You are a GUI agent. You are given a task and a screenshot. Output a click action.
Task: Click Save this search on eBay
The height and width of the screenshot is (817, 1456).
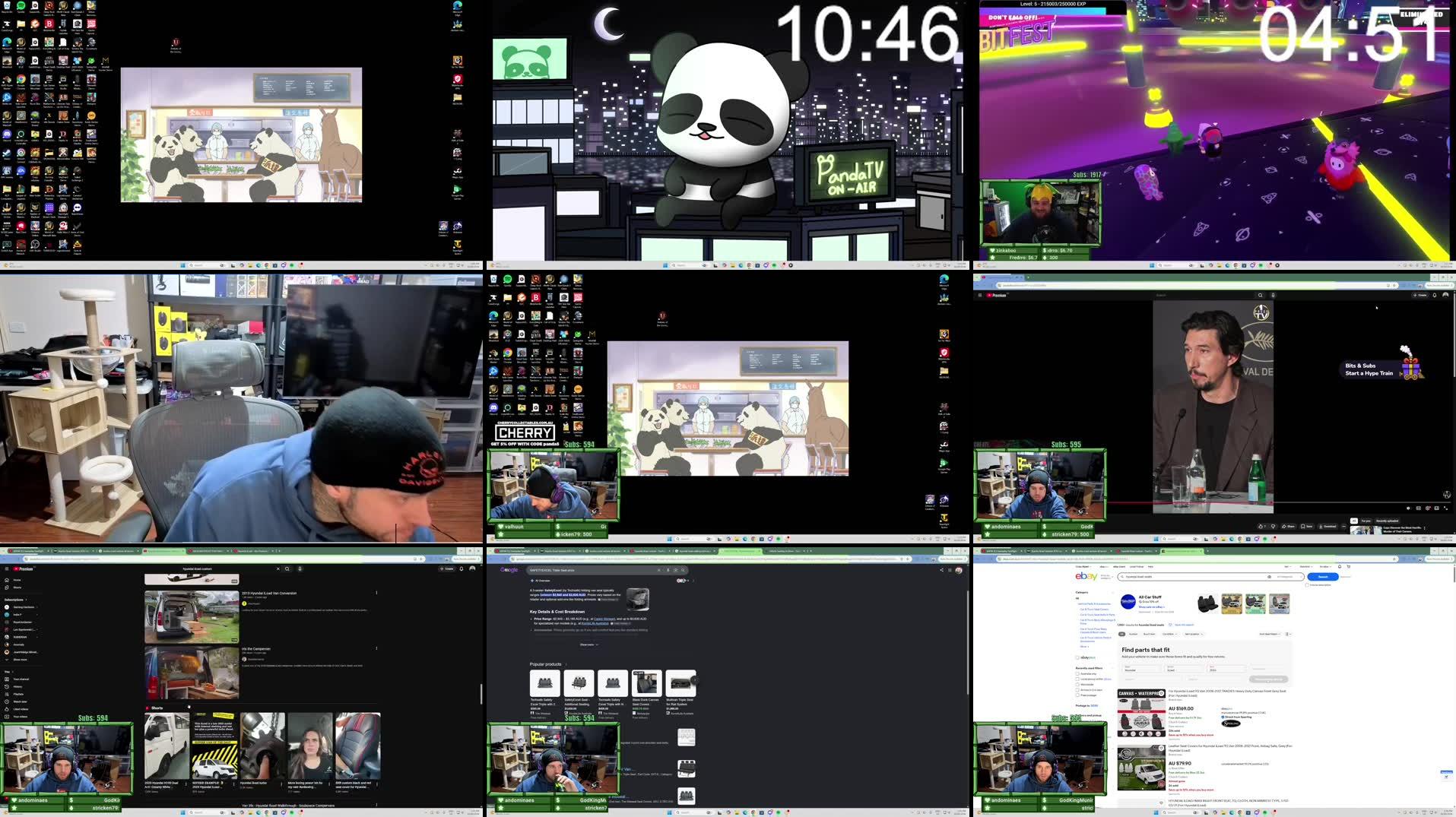point(1184,625)
